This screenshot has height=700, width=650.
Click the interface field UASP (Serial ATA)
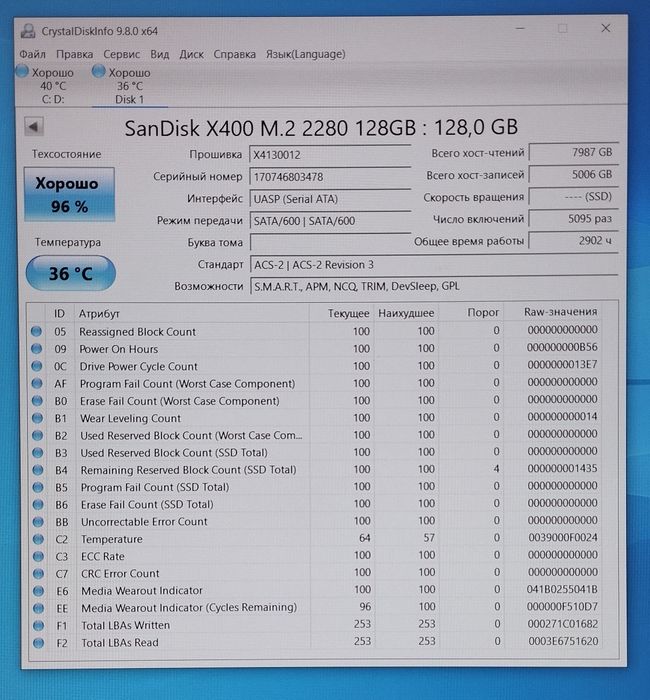click(330, 199)
